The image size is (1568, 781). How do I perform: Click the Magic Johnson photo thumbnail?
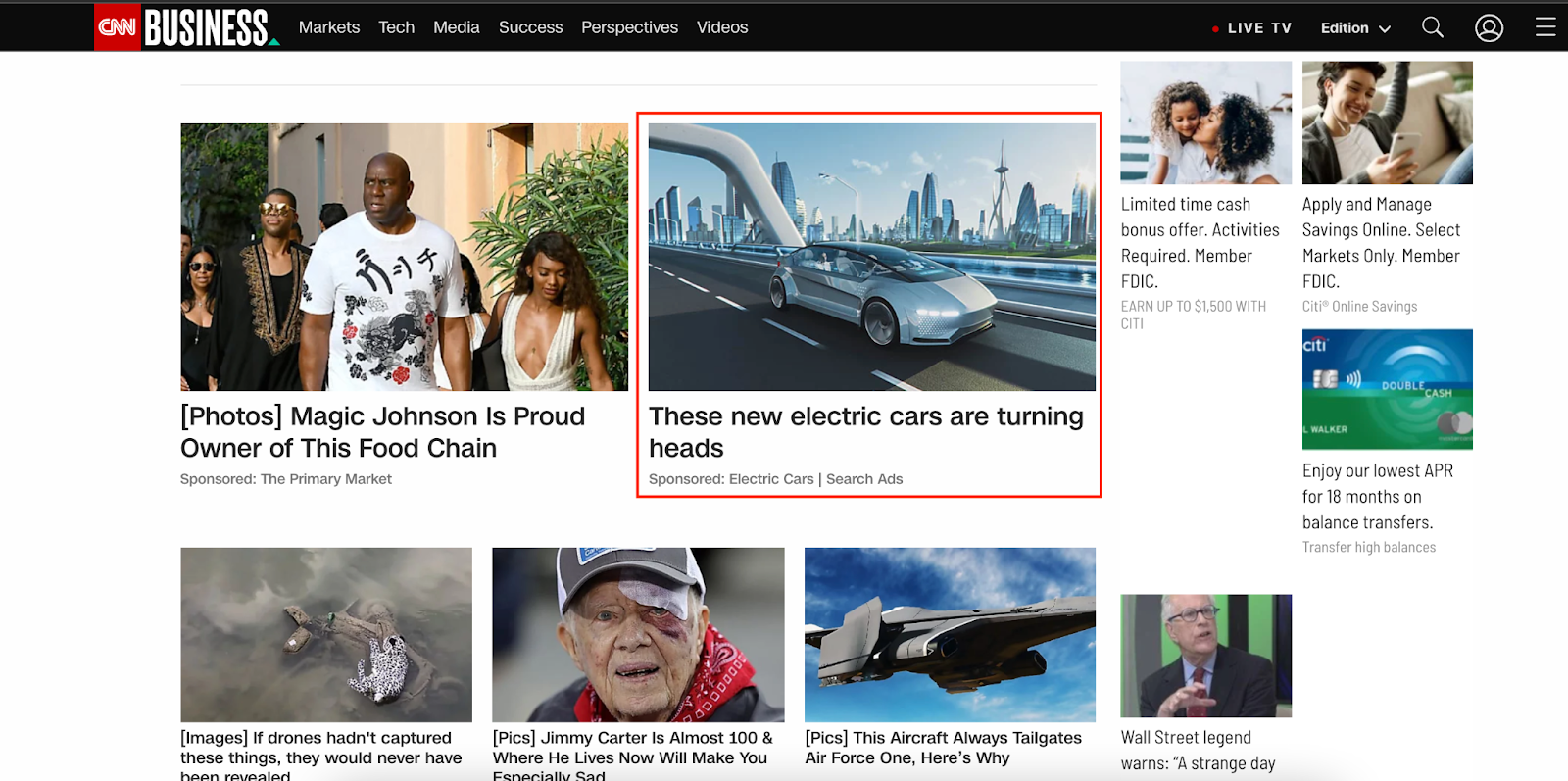pos(404,257)
